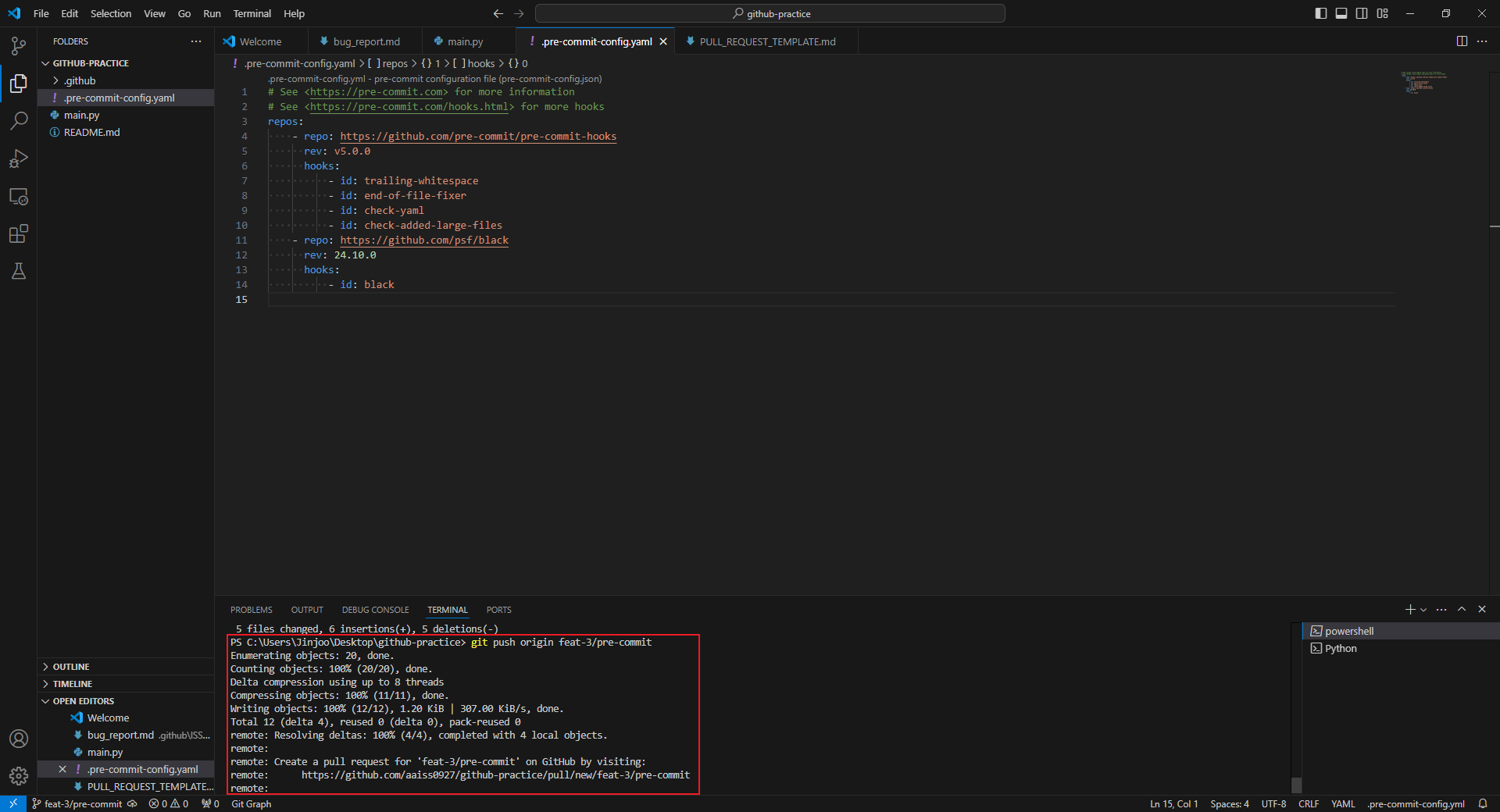Click Spaces: 4 indentation setting
This screenshot has width=1500, height=812.
click(x=1230, y=803)
